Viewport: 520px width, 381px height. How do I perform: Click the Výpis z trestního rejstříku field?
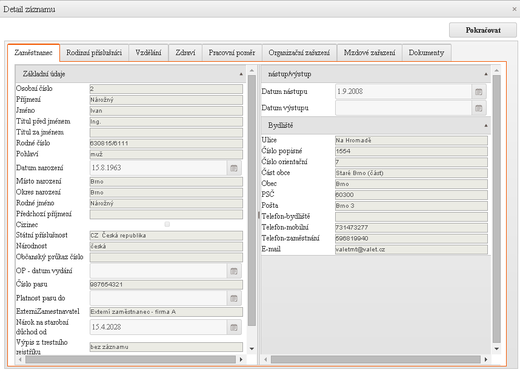click(x=166, y=347)
